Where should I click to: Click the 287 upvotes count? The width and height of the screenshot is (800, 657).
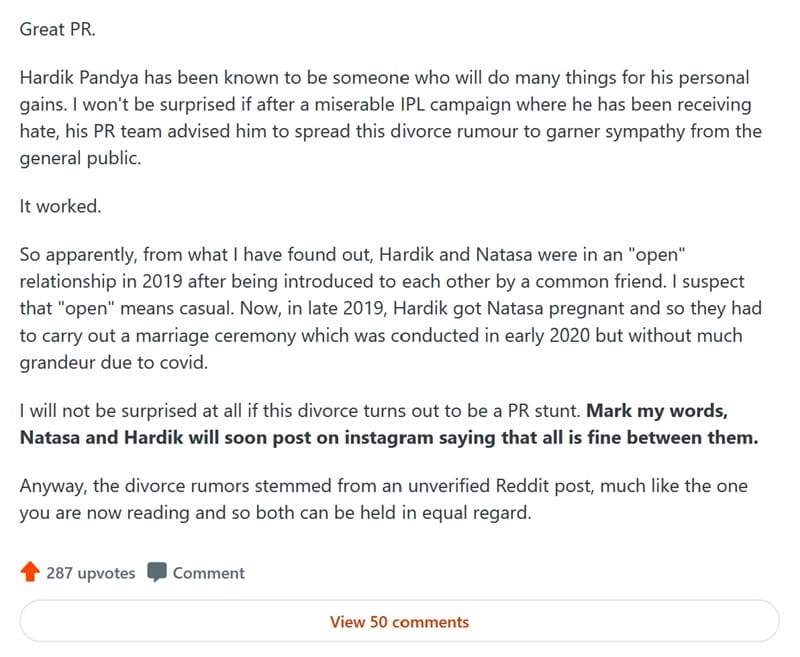[x=91, y=573]
